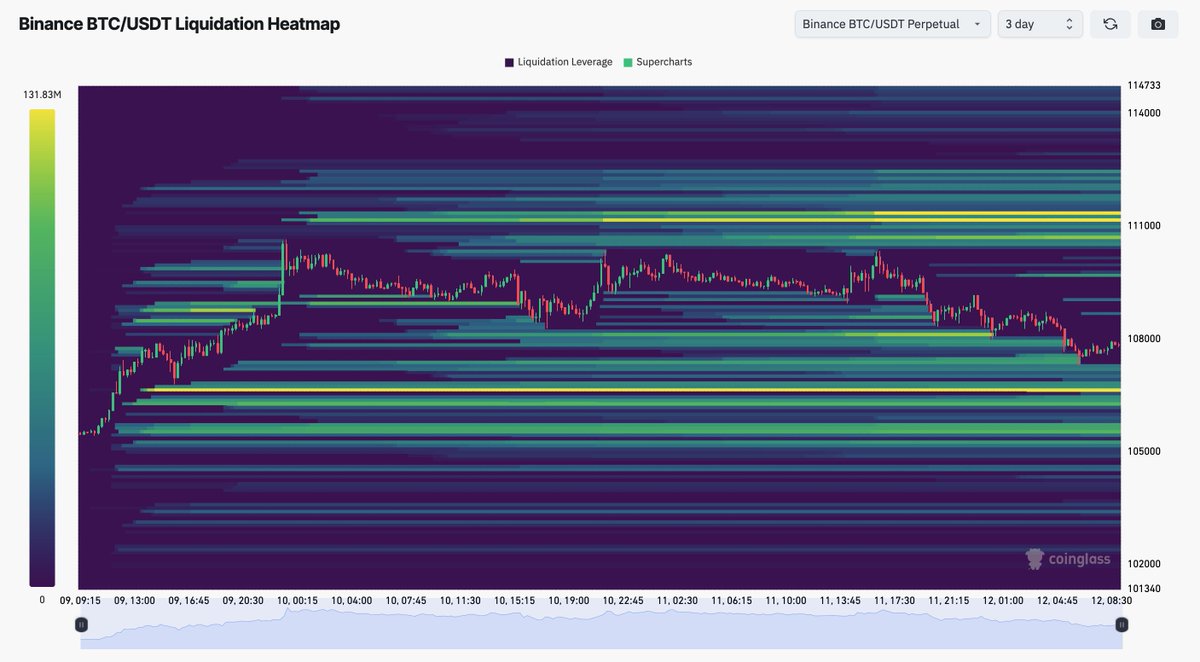Take a chart snapshot with camera icon
The height and width of the screenshot is (662, 1200).
point(1158,24)
